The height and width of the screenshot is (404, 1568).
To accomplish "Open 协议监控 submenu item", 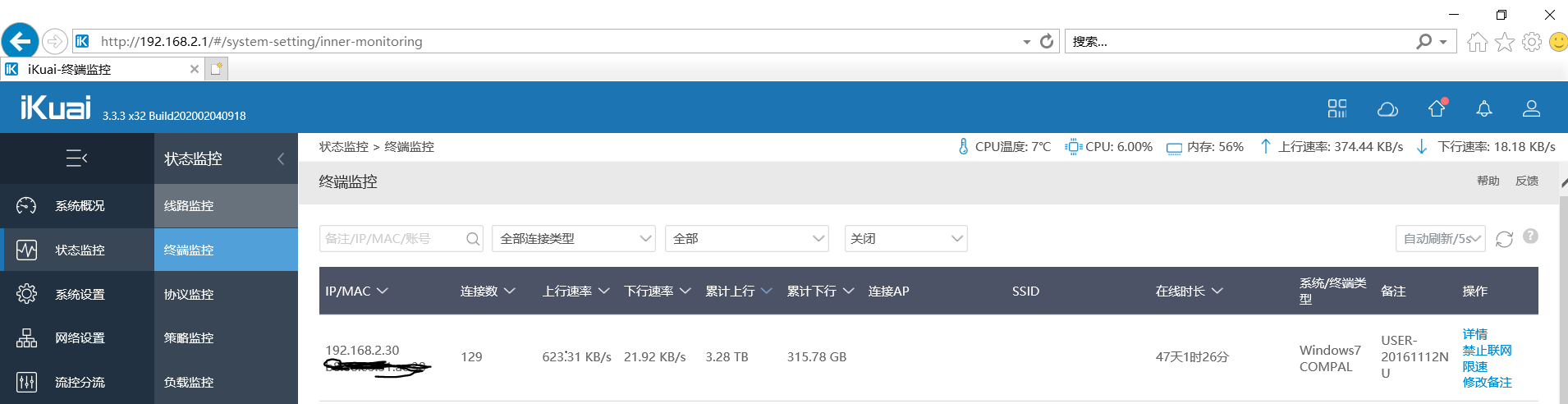I will click(189, 294).
